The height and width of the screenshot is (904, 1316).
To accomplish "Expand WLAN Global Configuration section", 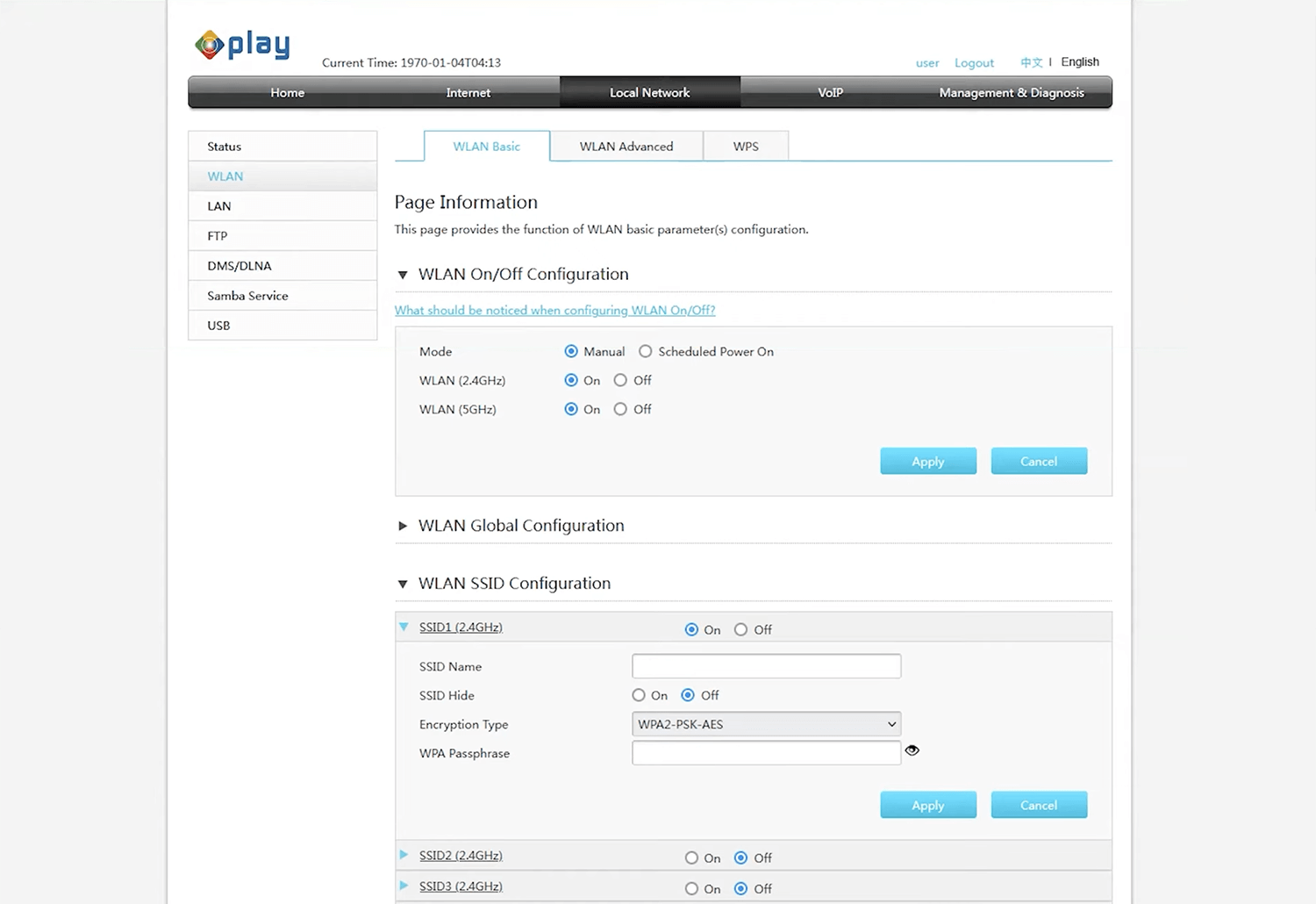I will tap(403, 526).
